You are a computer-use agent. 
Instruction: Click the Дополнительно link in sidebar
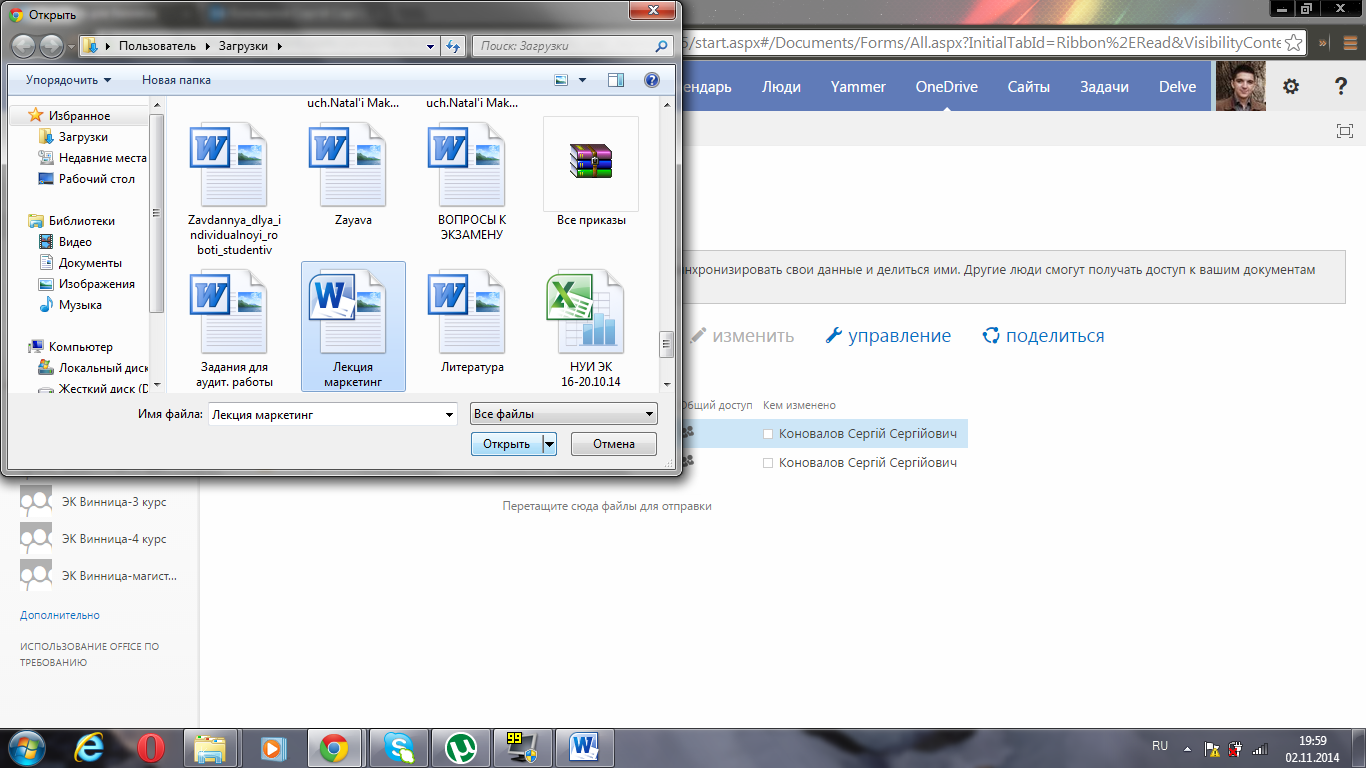click(x=60, y=615)
